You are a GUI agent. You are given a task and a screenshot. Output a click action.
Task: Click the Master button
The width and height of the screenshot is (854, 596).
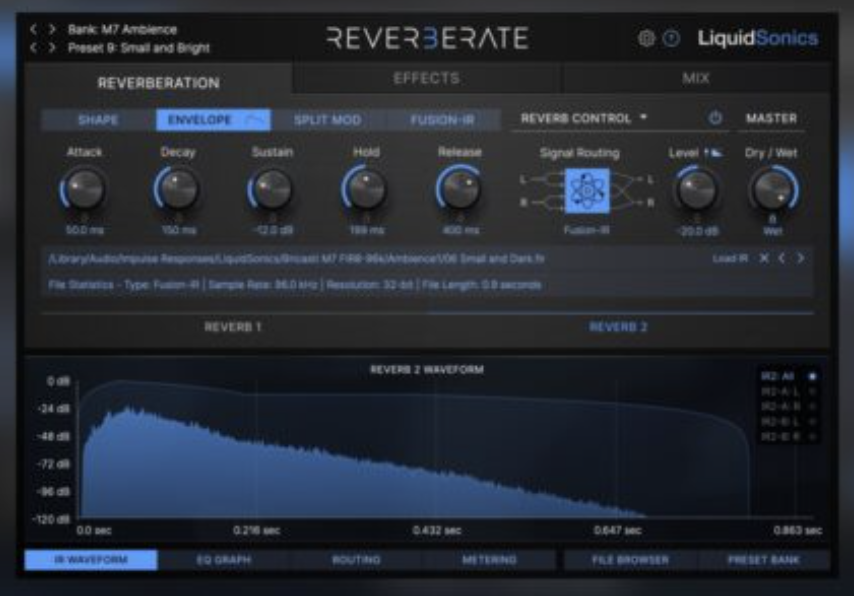point(771,119)
